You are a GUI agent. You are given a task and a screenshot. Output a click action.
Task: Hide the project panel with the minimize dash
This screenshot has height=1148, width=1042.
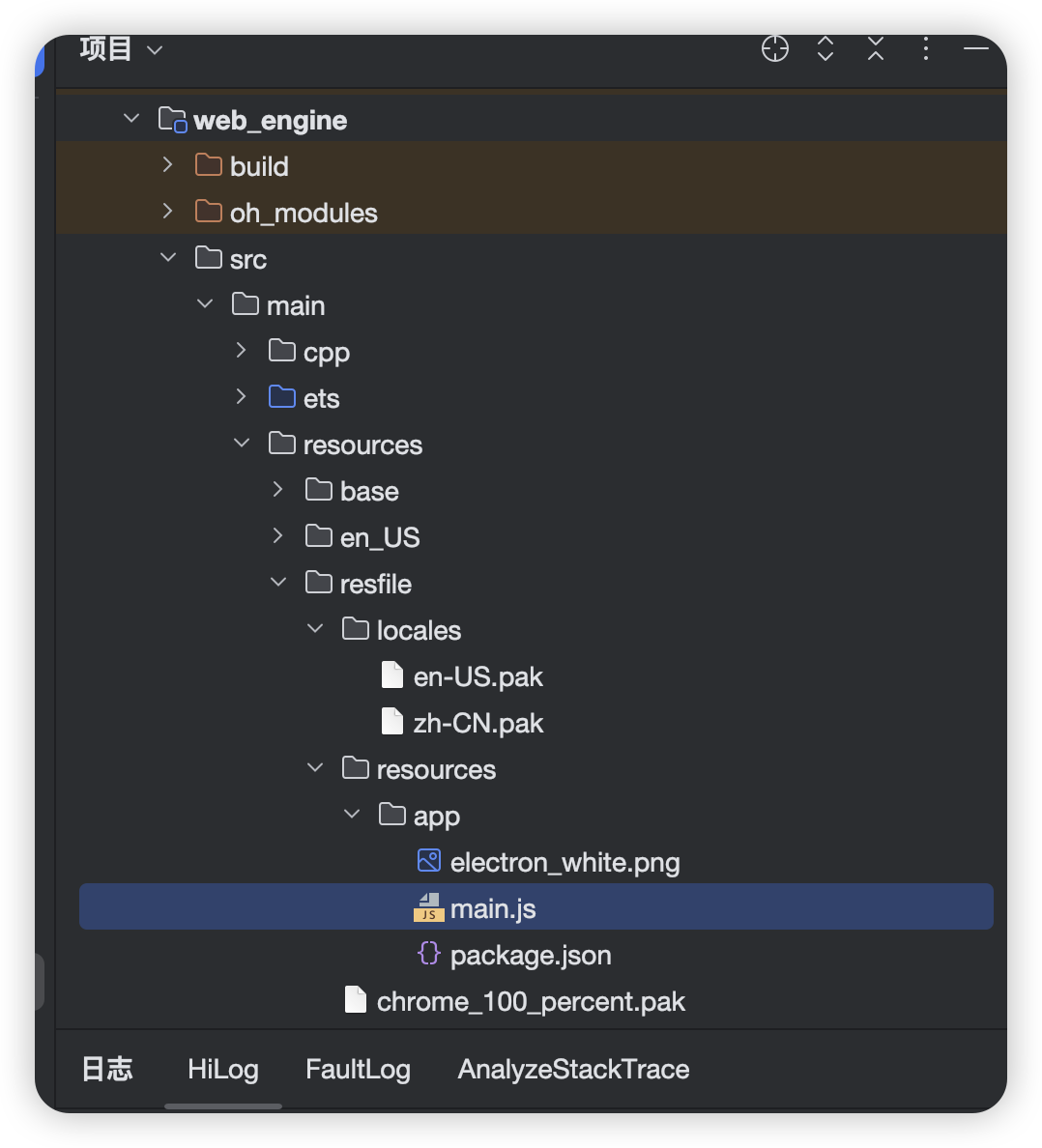(976, 48)
